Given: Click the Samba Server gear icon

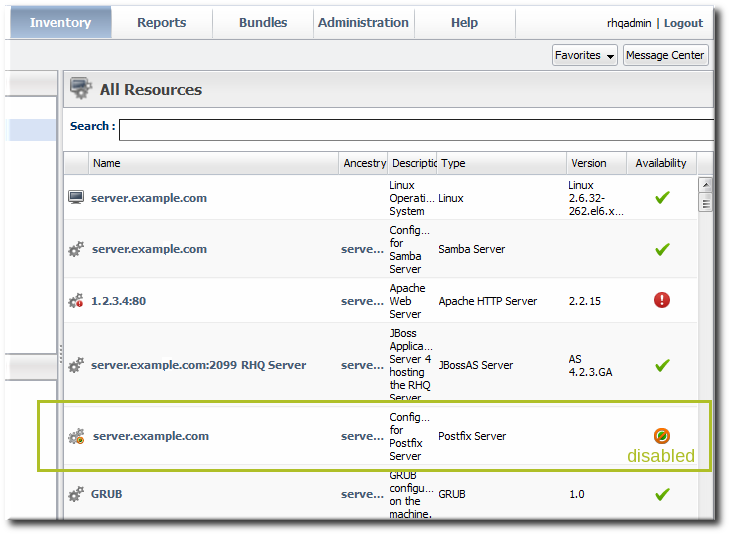Looking at the screenshot, I should click(75, 249).
